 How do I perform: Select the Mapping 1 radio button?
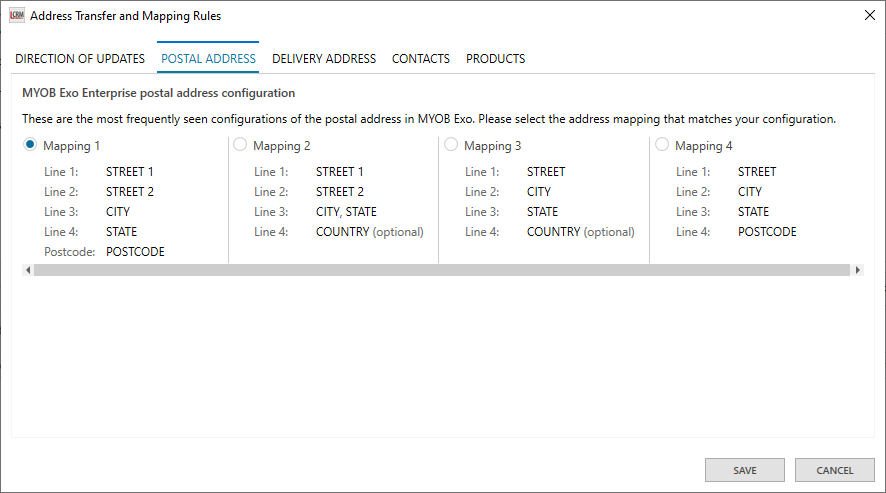(30, 145)
